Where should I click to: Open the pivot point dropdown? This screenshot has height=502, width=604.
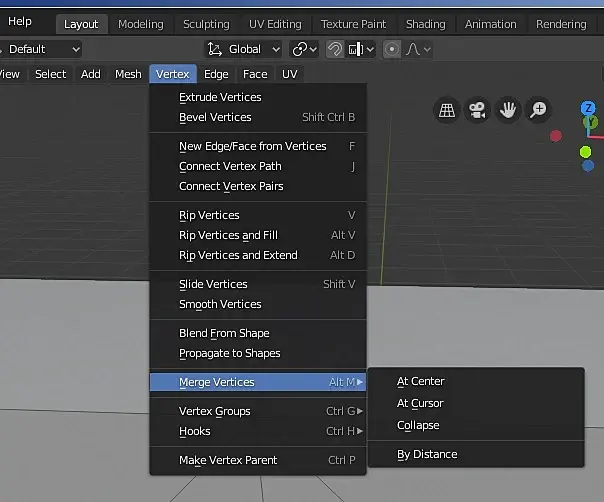304,49
